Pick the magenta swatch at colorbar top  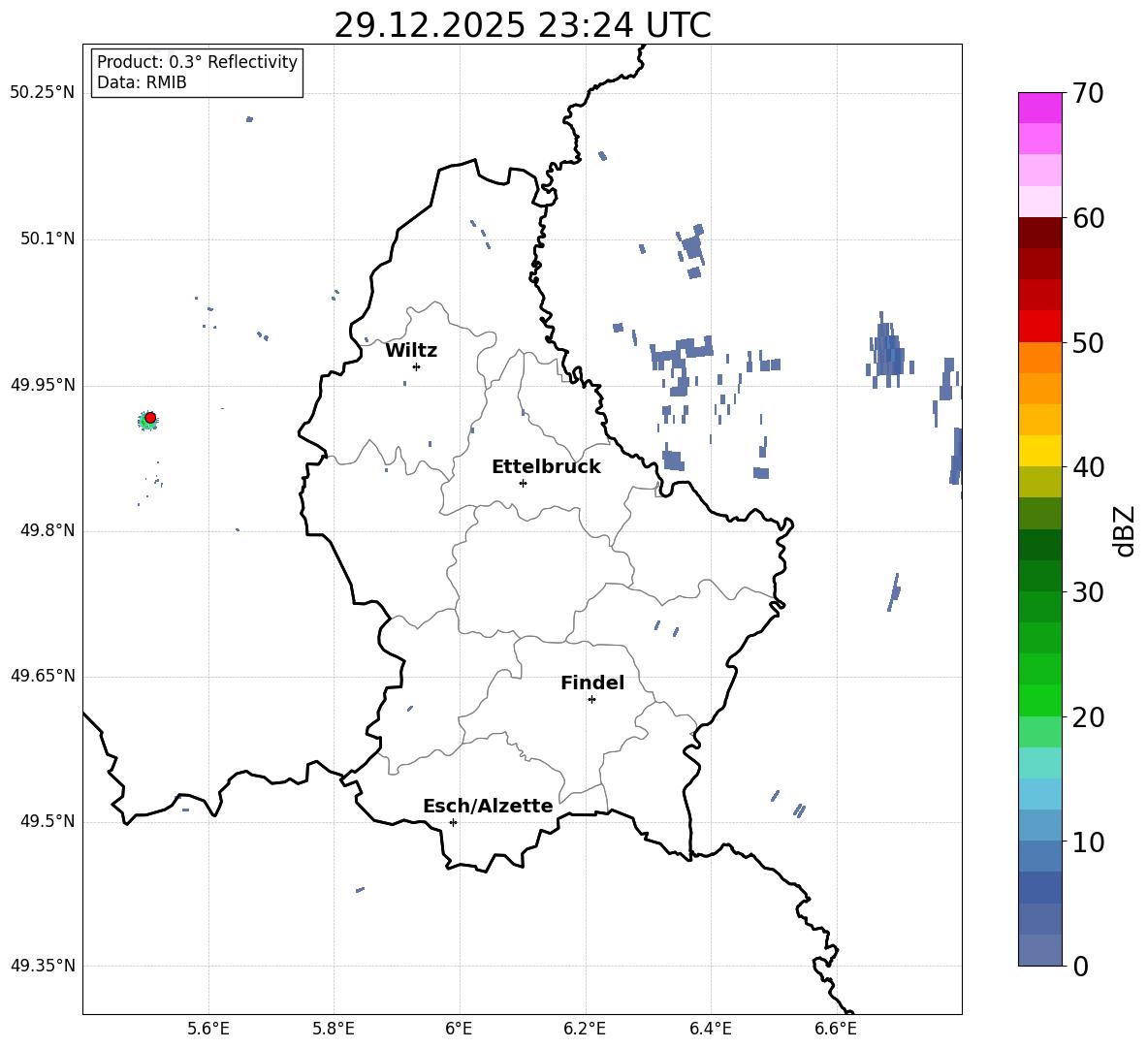point(1039,108)
